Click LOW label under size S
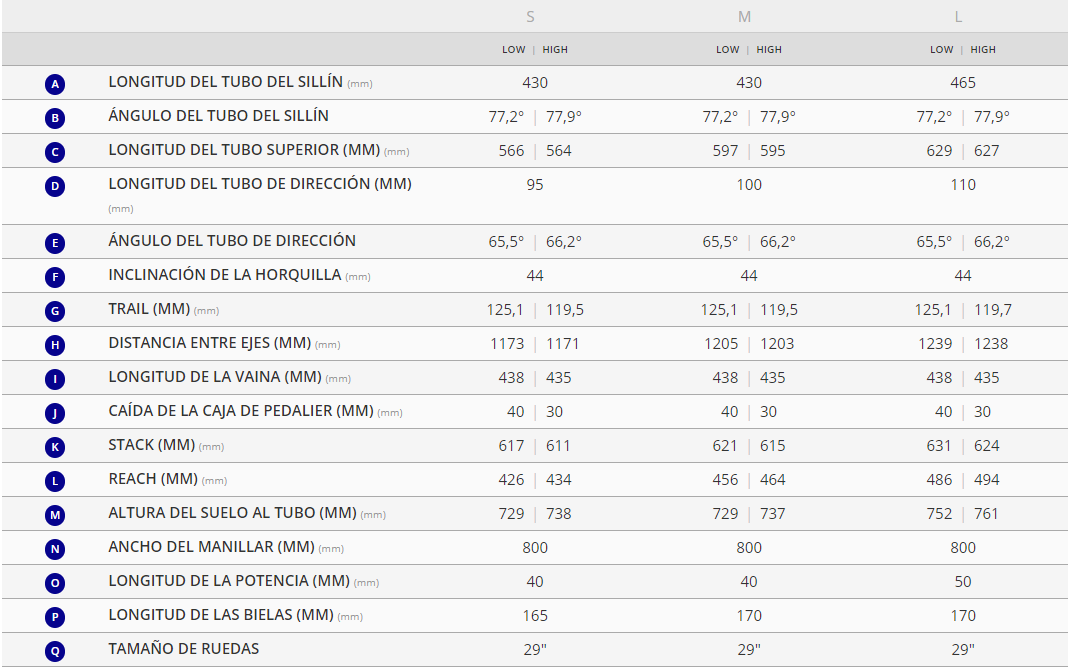The width and height of the screenshot is (1068, 668). [x=513, y=50]
